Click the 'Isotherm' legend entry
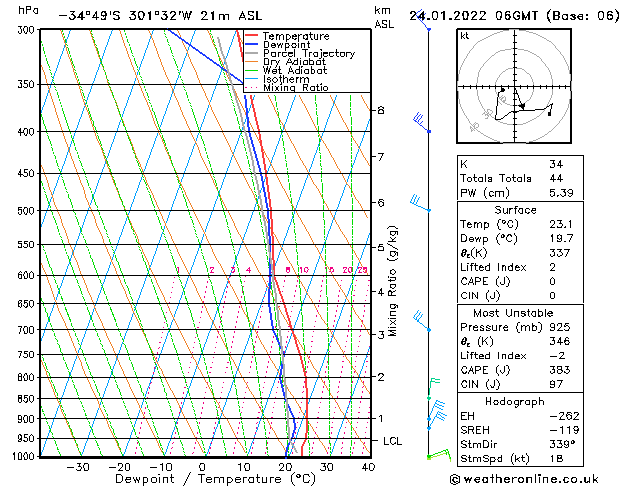 coord(286,79)
